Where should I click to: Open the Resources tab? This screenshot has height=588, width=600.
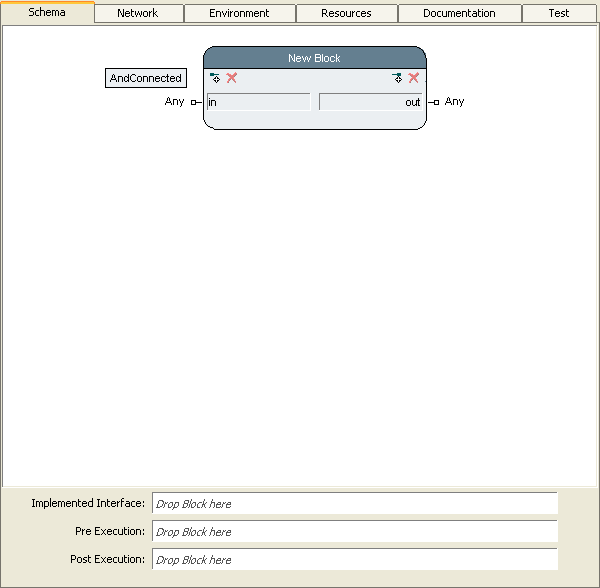tap(346, 13)
